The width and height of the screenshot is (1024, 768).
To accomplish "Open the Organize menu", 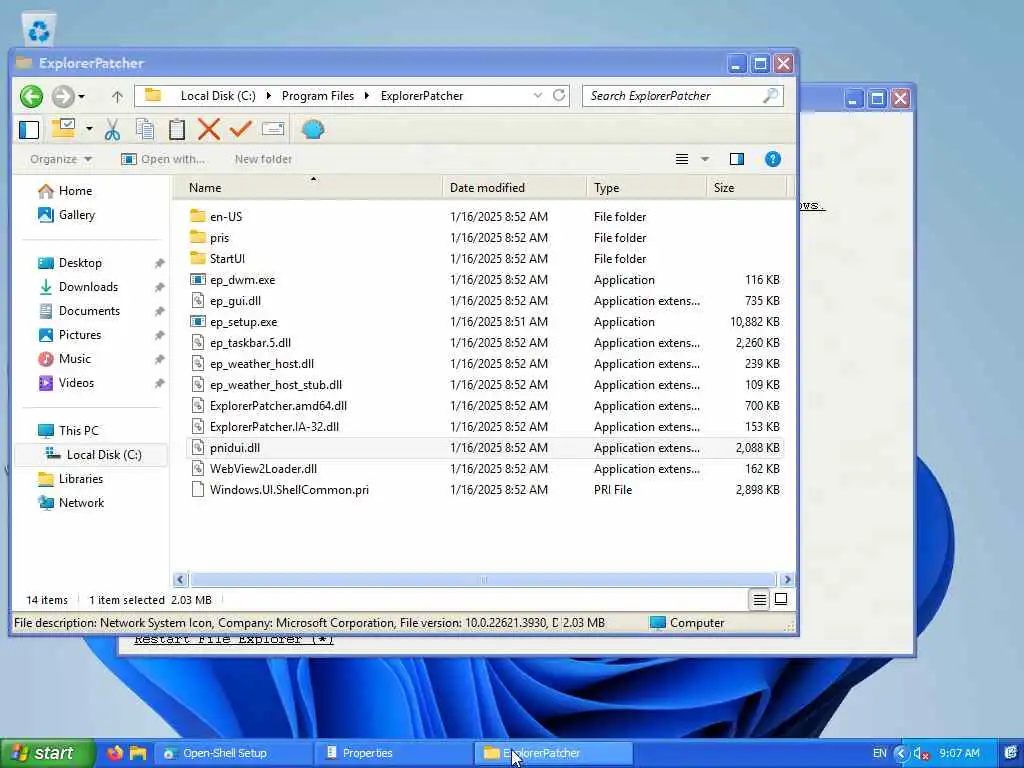I will pyautogui.click(x=61, y=159).
